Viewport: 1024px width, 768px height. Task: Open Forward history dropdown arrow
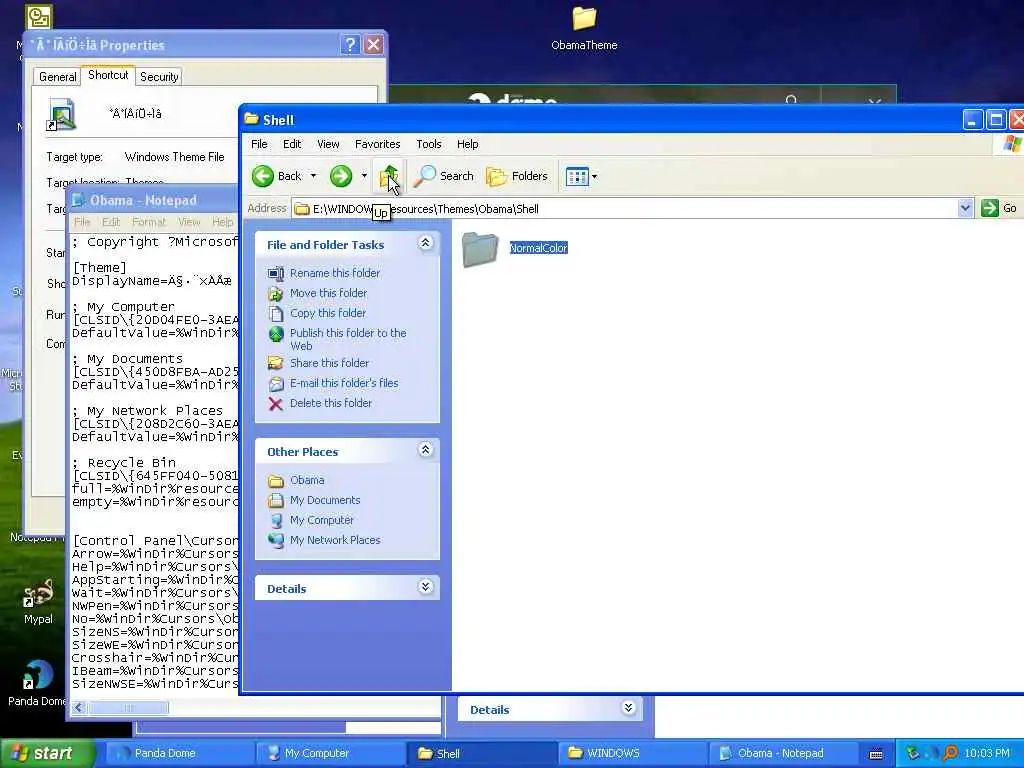[x=364, y=176]
